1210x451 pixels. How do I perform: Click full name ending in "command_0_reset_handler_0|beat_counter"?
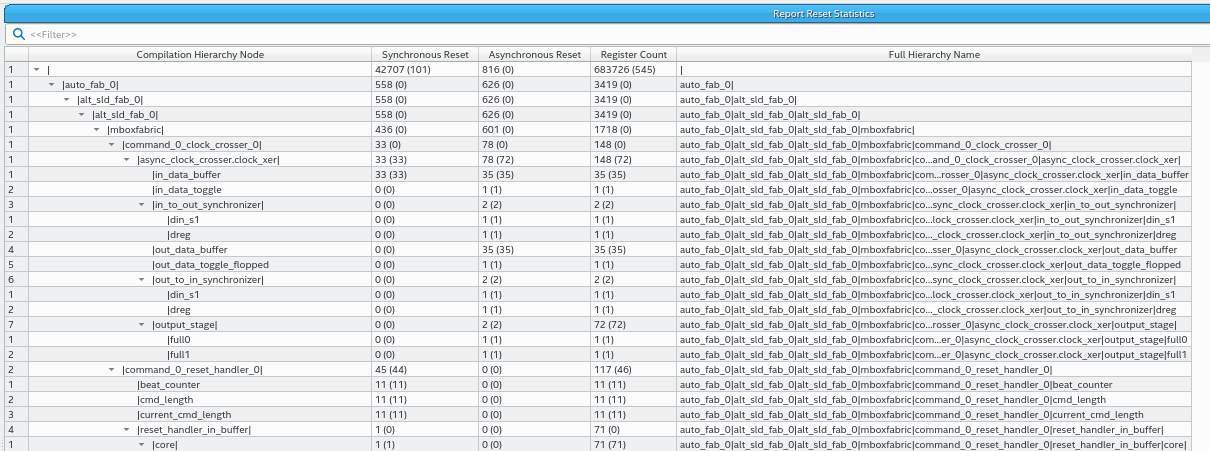[934, 385]
